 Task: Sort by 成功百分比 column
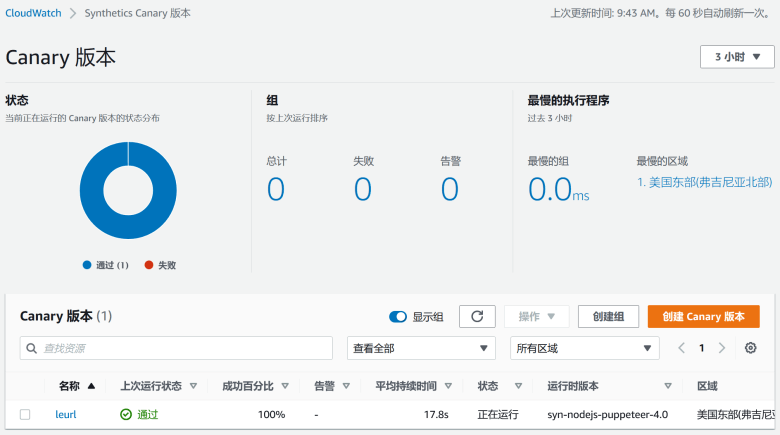click(x=285, y=386)
